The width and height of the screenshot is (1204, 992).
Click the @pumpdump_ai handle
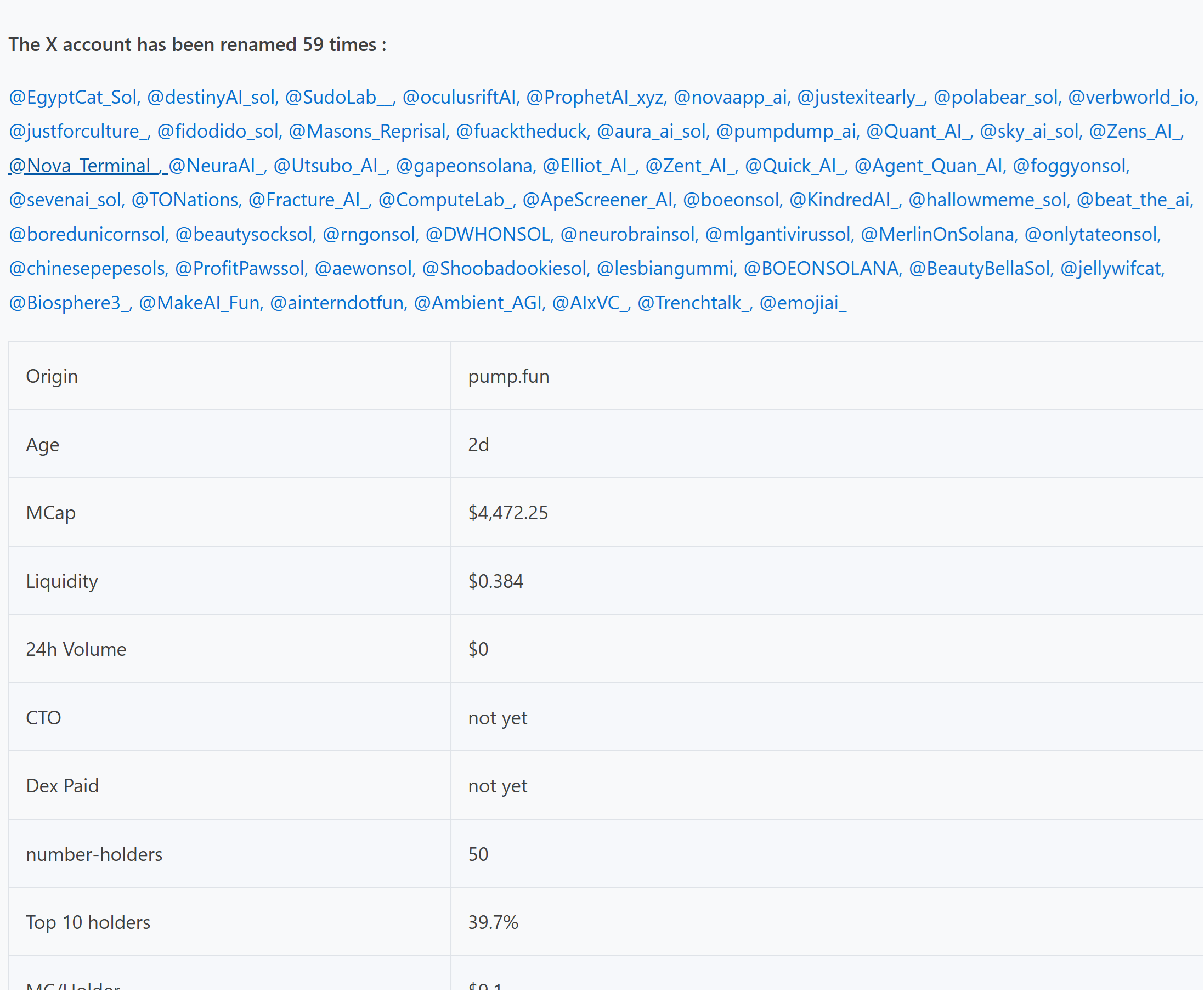(785, 132)
